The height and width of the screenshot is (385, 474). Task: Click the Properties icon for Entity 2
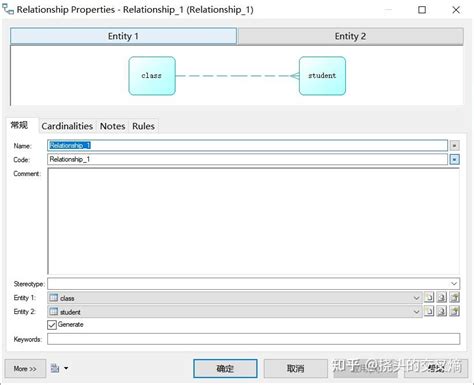click(x=454, y=311)
